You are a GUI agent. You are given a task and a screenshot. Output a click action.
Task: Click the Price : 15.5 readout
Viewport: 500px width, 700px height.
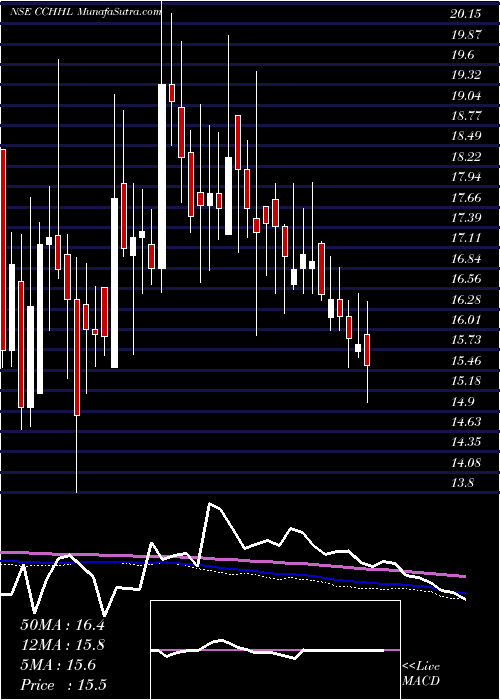point(63,685)
